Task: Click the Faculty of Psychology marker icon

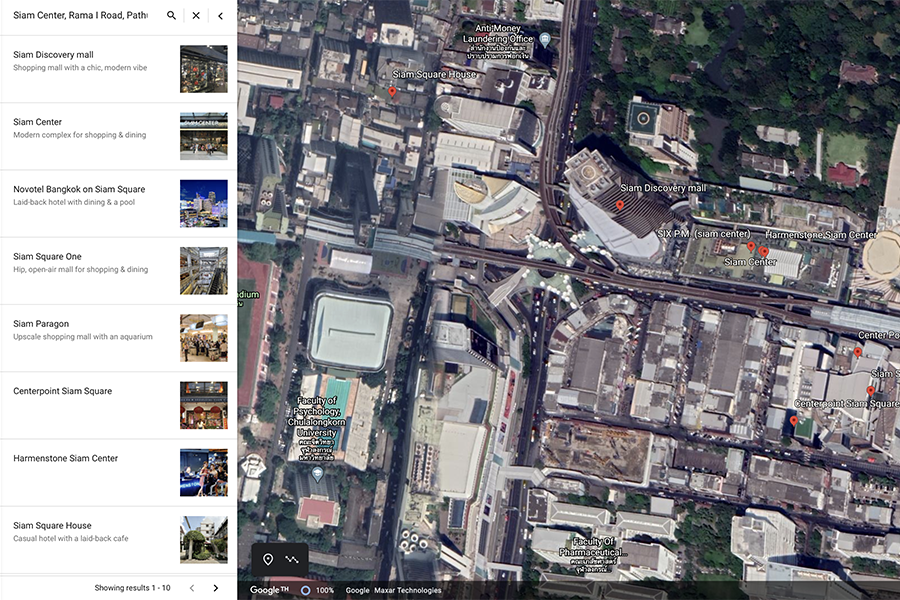Action: pyautogui.click(x=317, y=473)
